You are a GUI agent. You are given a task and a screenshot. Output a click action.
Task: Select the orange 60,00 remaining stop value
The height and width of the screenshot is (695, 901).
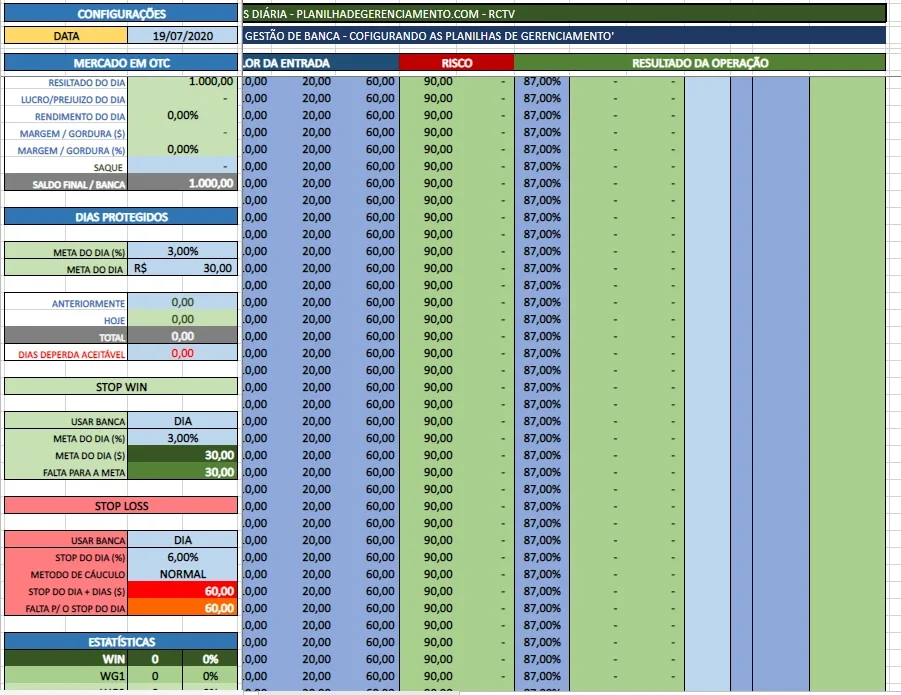point(183,608)
